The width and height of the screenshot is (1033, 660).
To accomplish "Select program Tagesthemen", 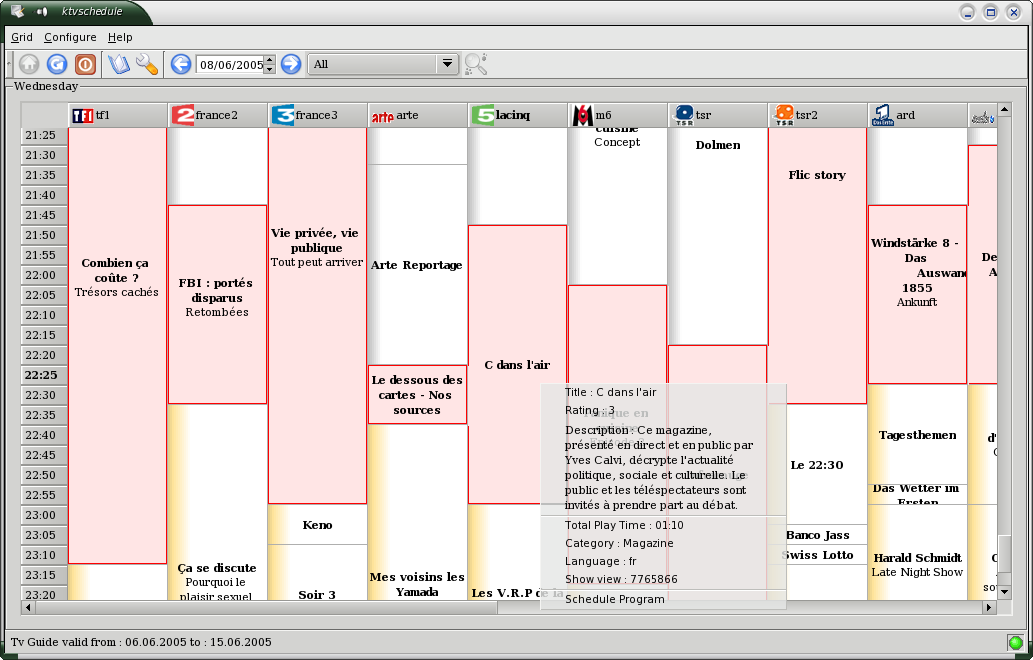I will (x=917, y=435).
